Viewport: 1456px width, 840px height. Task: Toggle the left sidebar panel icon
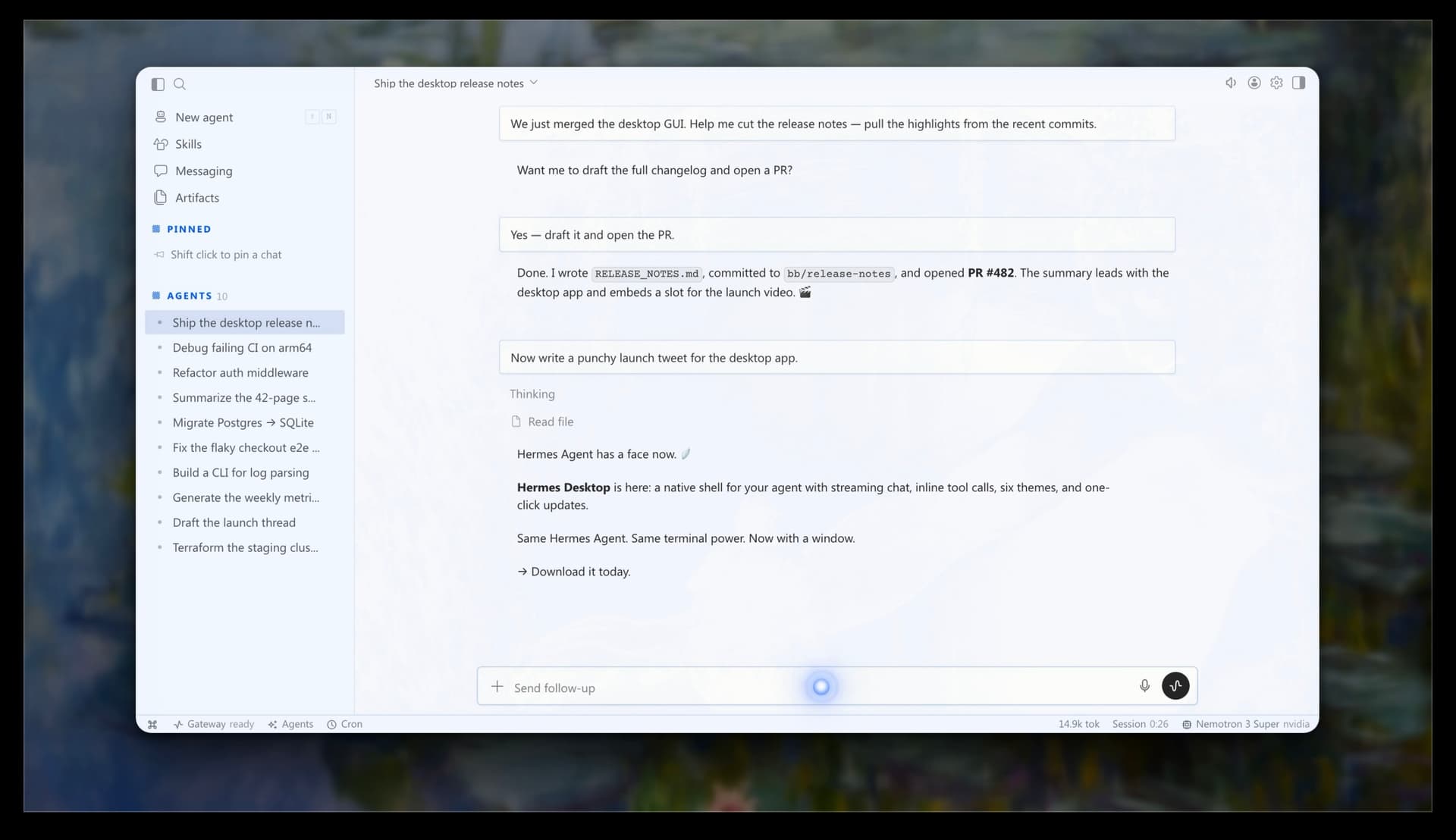pos(158,84)
